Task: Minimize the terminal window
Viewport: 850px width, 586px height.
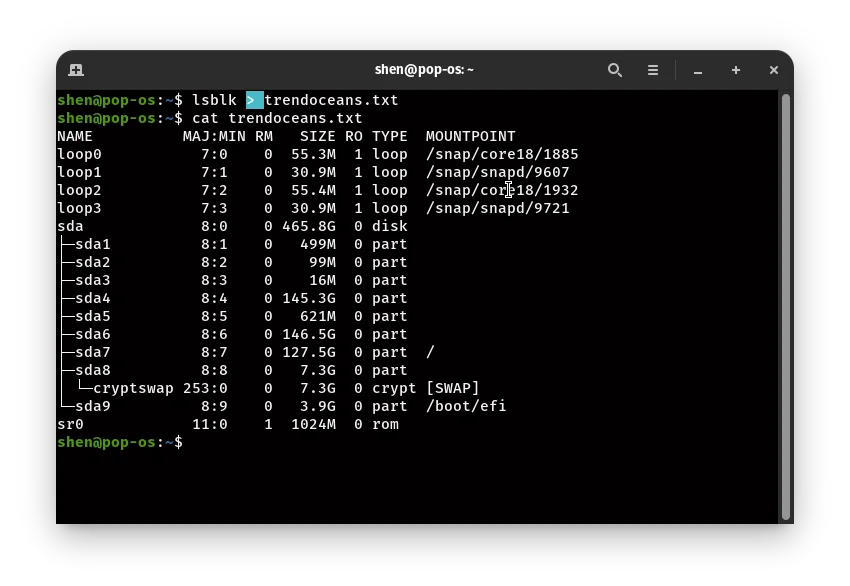Action: tap(698, 70)
